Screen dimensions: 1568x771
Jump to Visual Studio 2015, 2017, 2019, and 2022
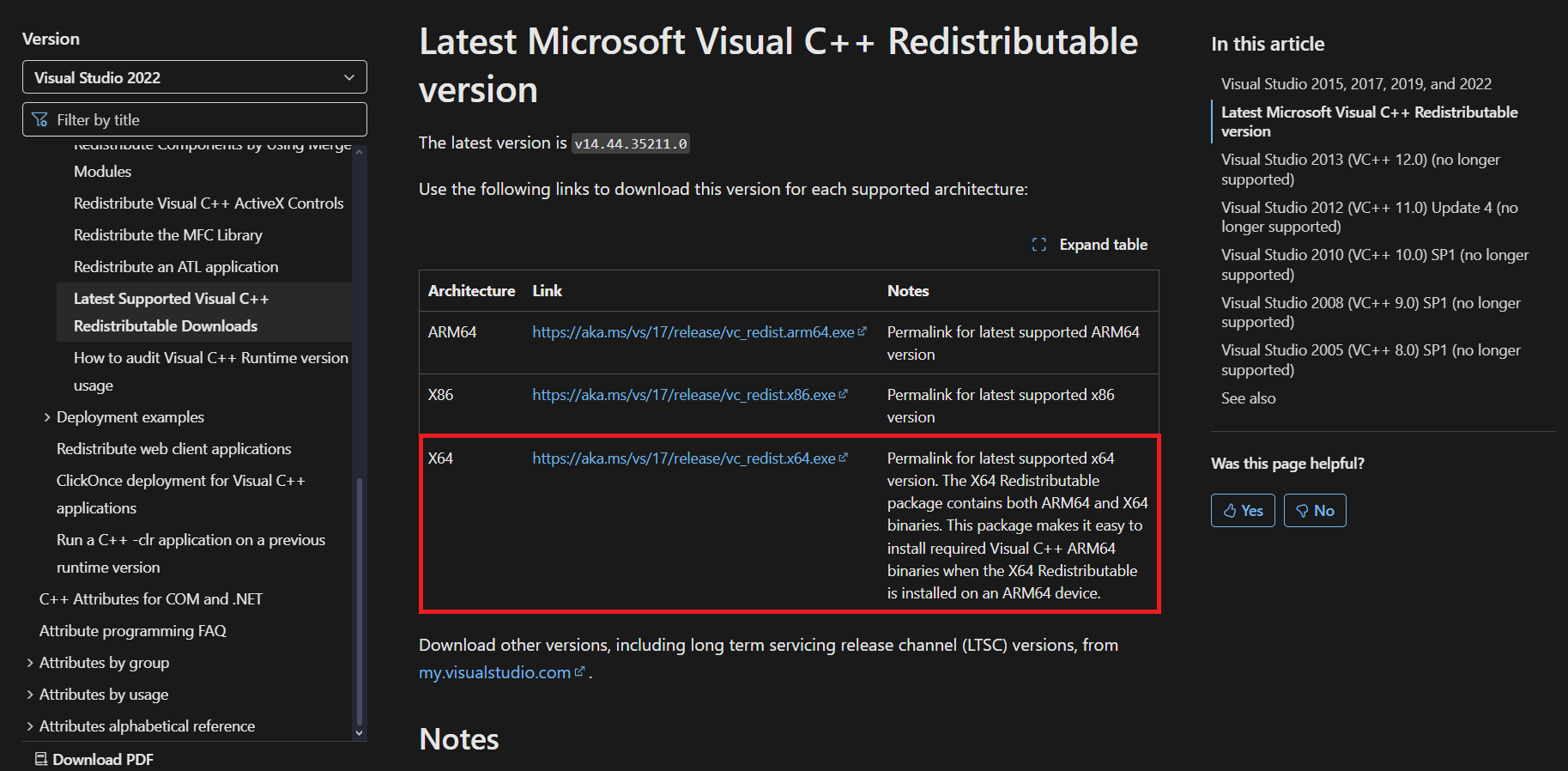(x=1356, y=84)
